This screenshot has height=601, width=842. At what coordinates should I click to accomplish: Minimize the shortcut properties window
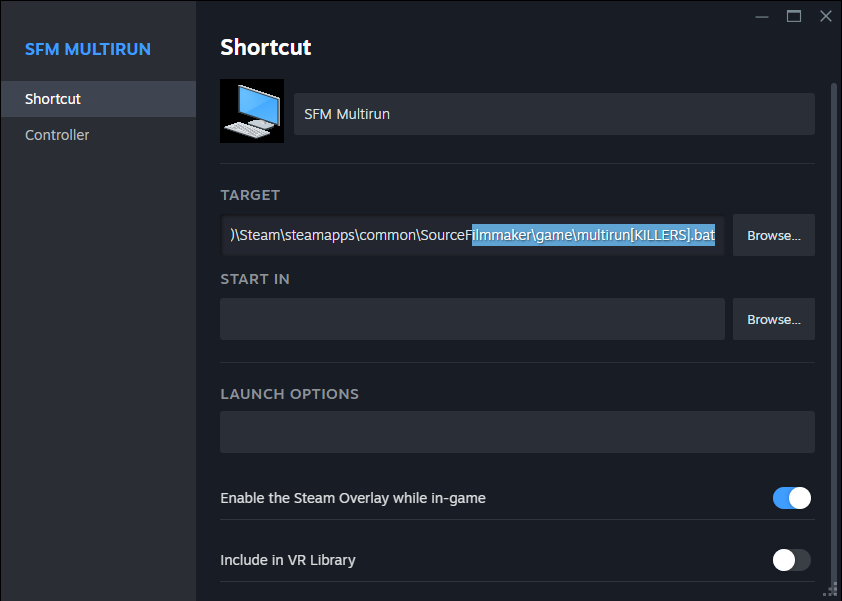tap(762, 15)
